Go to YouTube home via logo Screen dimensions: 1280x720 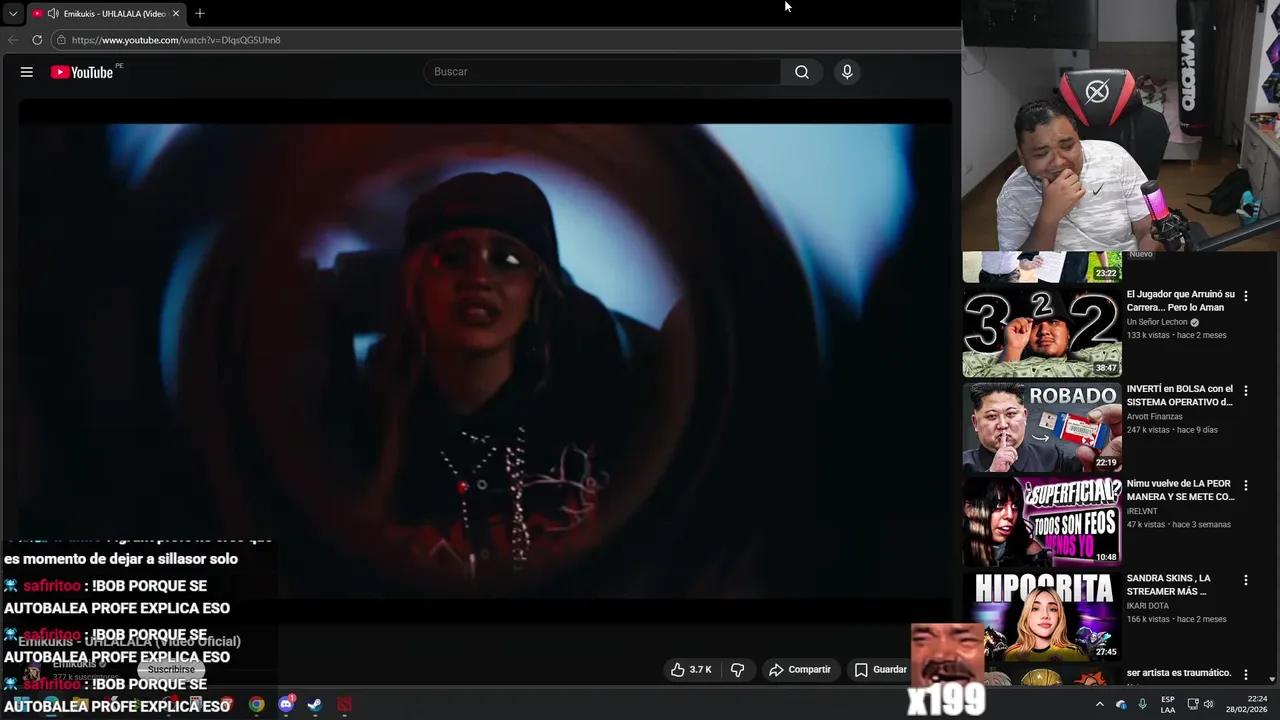82,72
